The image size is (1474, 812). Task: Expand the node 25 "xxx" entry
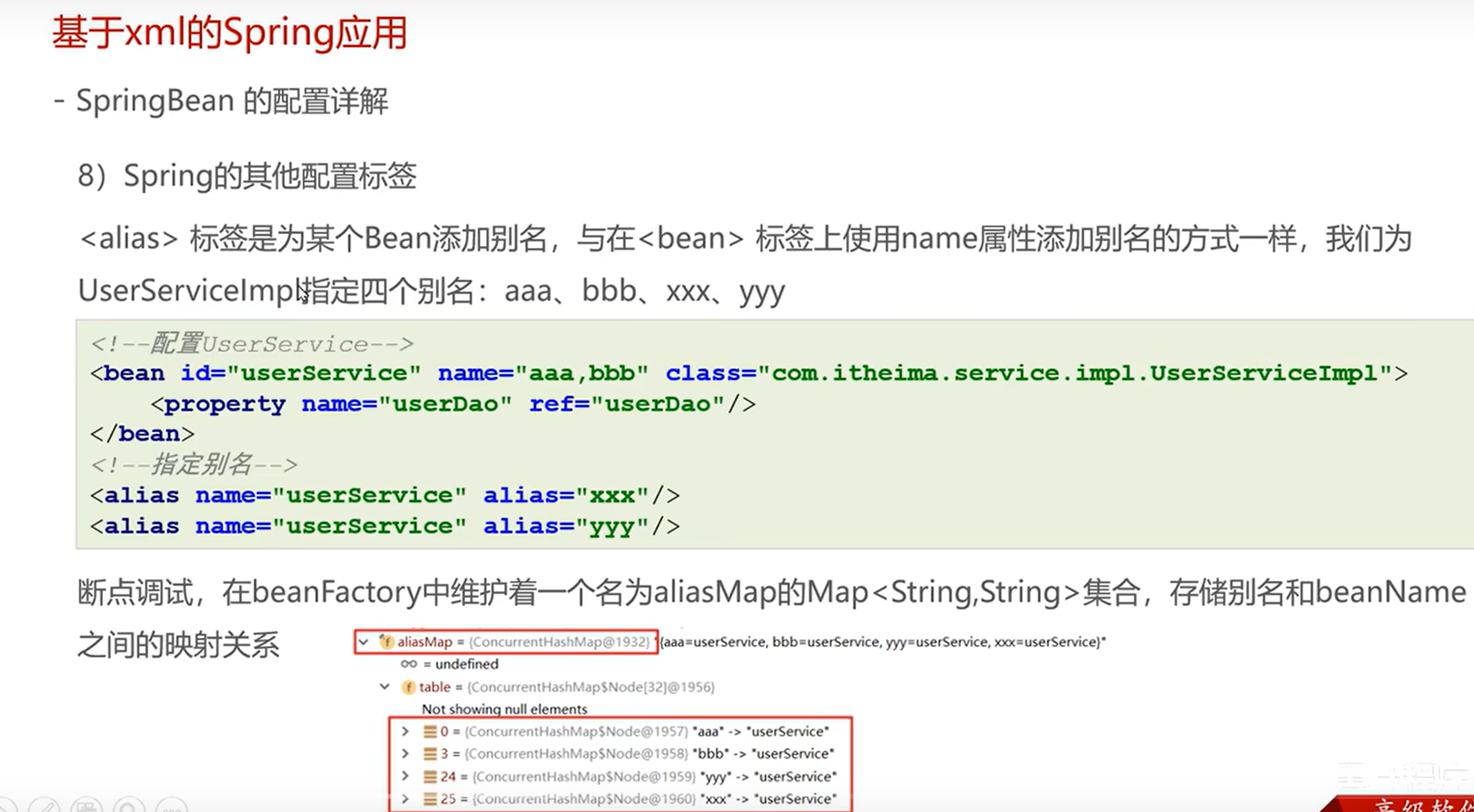pyautogui.click(x=406, y=799)
